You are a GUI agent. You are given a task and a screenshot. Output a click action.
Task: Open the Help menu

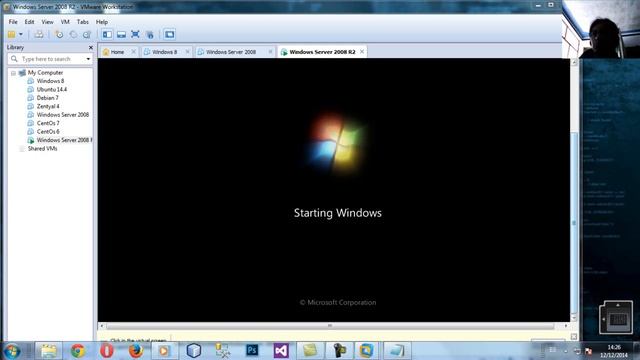(x=102, y=22)
